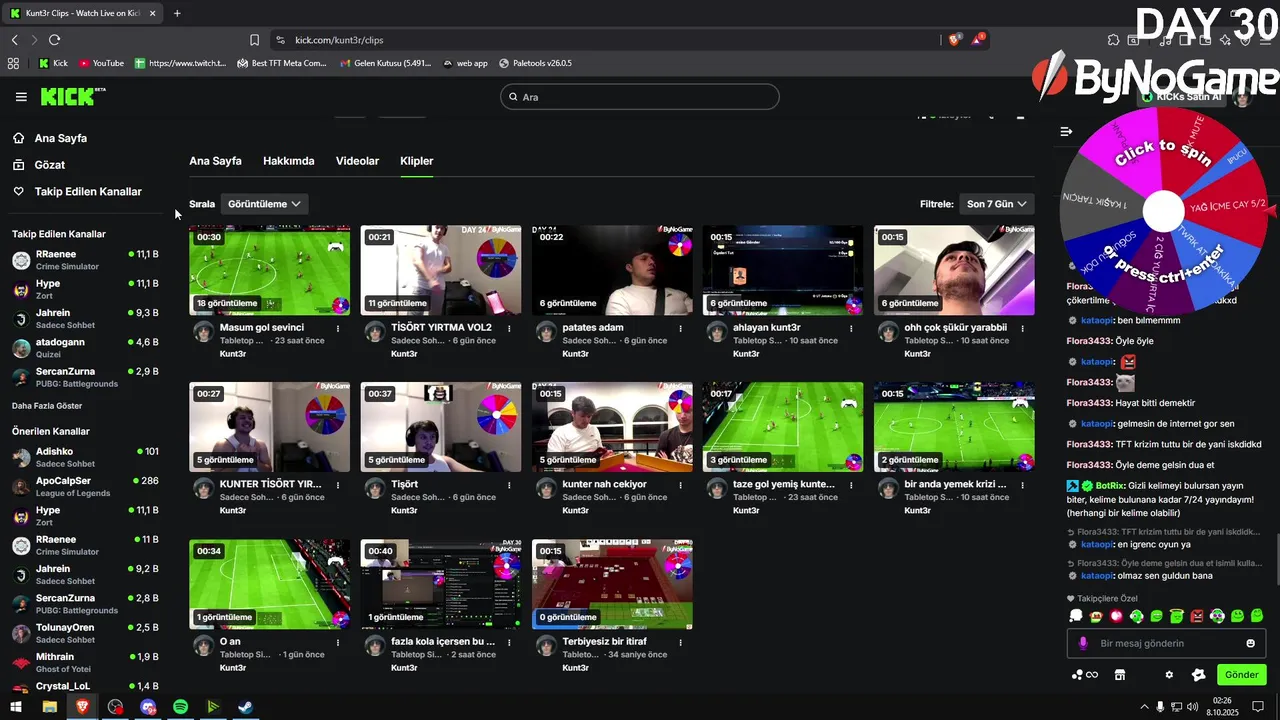Image resolution: width=1280 pixels, height=720 pixels.
Task: Play the ohh çok şükür yarabbii thumbnail
Action: pos(954,270)
